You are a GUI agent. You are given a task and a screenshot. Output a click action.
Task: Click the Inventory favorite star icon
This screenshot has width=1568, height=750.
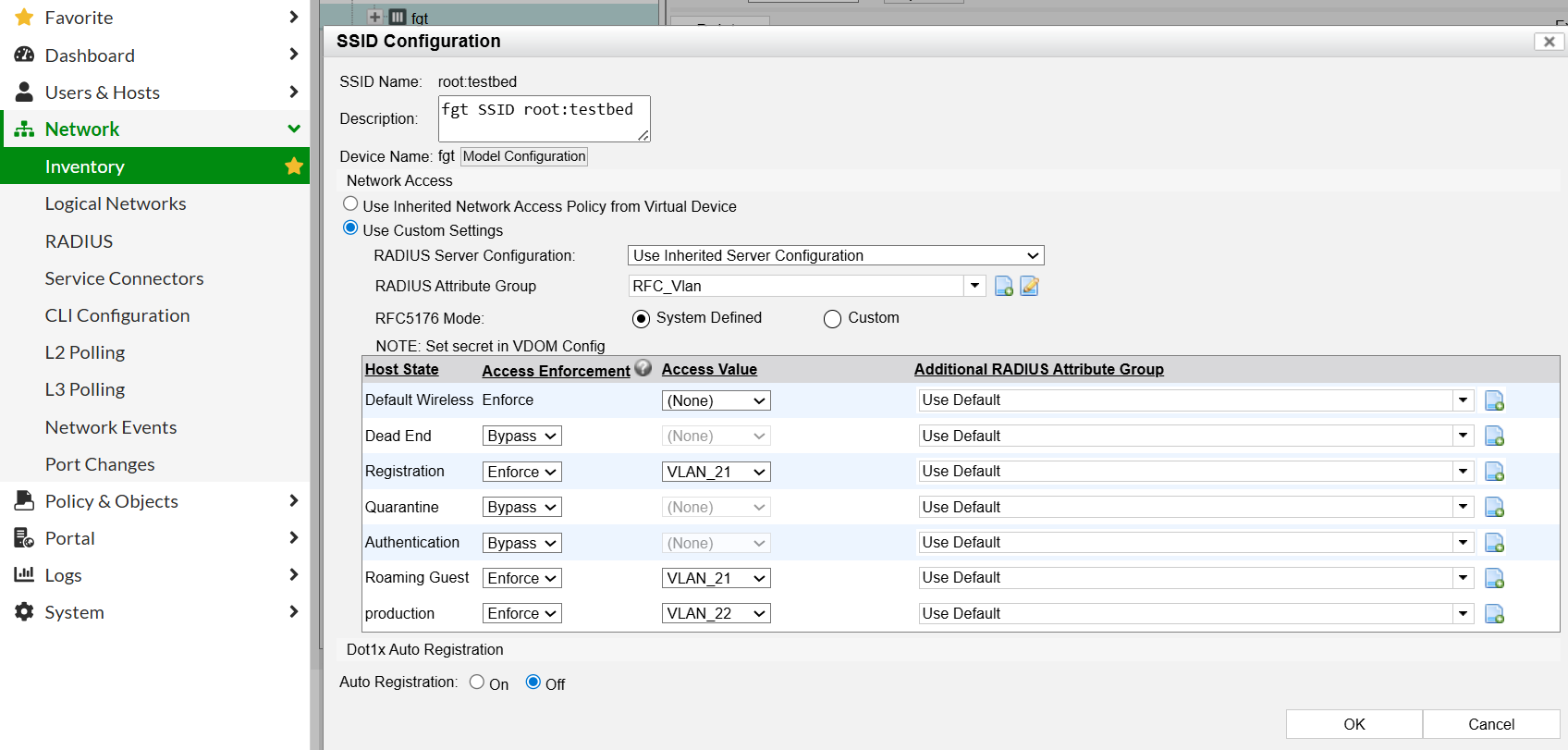294,166
